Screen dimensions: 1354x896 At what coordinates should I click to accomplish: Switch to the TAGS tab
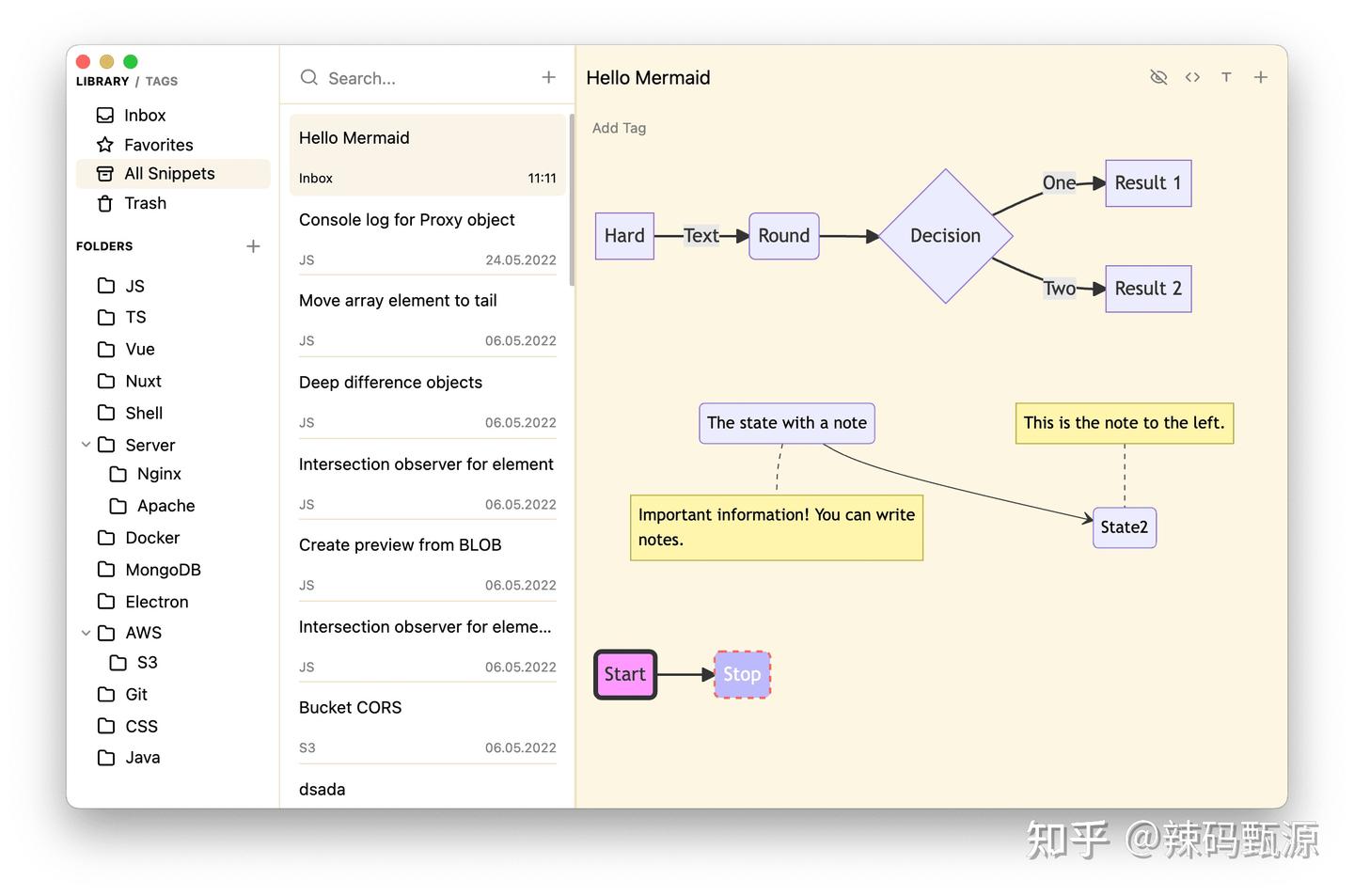point(162,82)
